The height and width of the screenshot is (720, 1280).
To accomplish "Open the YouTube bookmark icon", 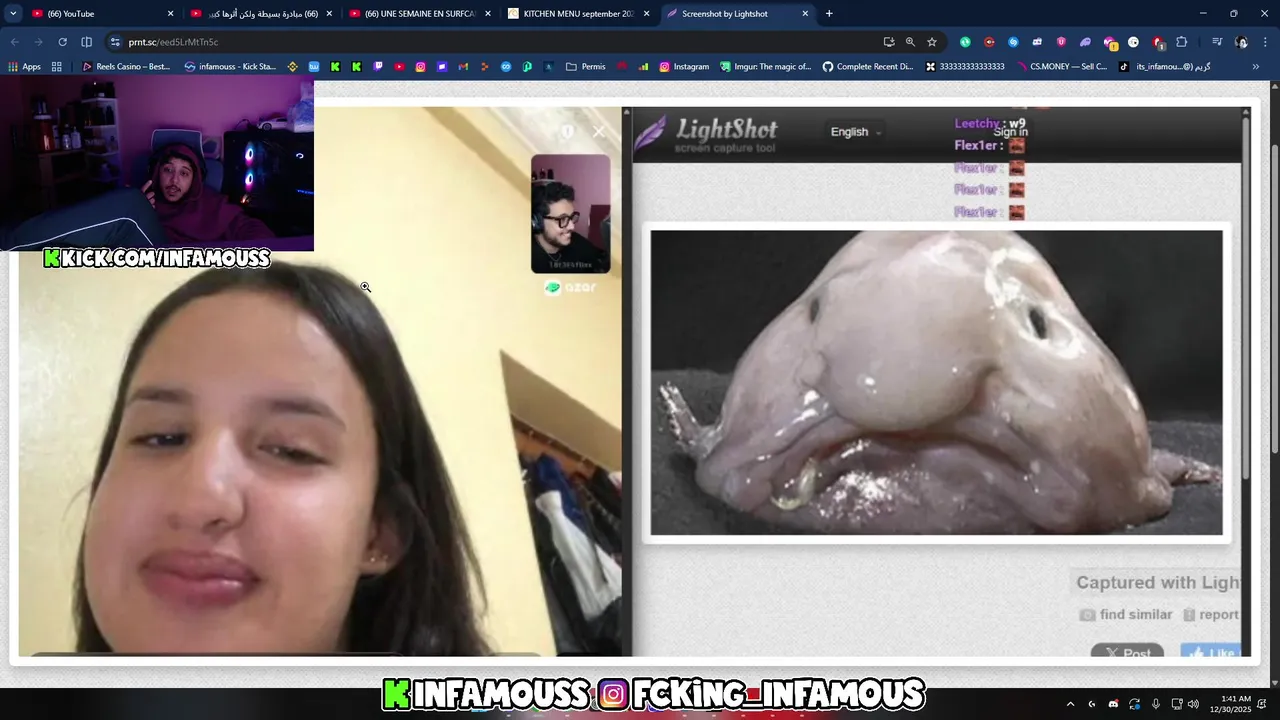I will [x=399, y=67].
